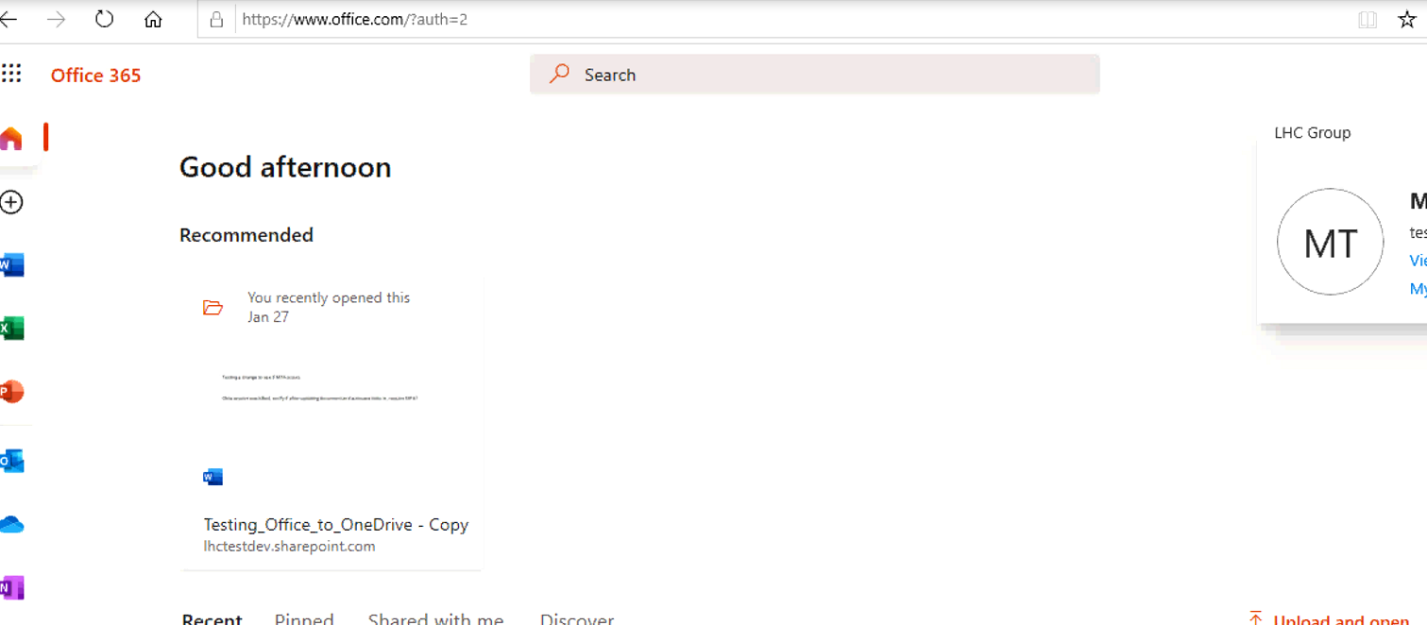Open the Word app in sidebar

click(11, 265)
